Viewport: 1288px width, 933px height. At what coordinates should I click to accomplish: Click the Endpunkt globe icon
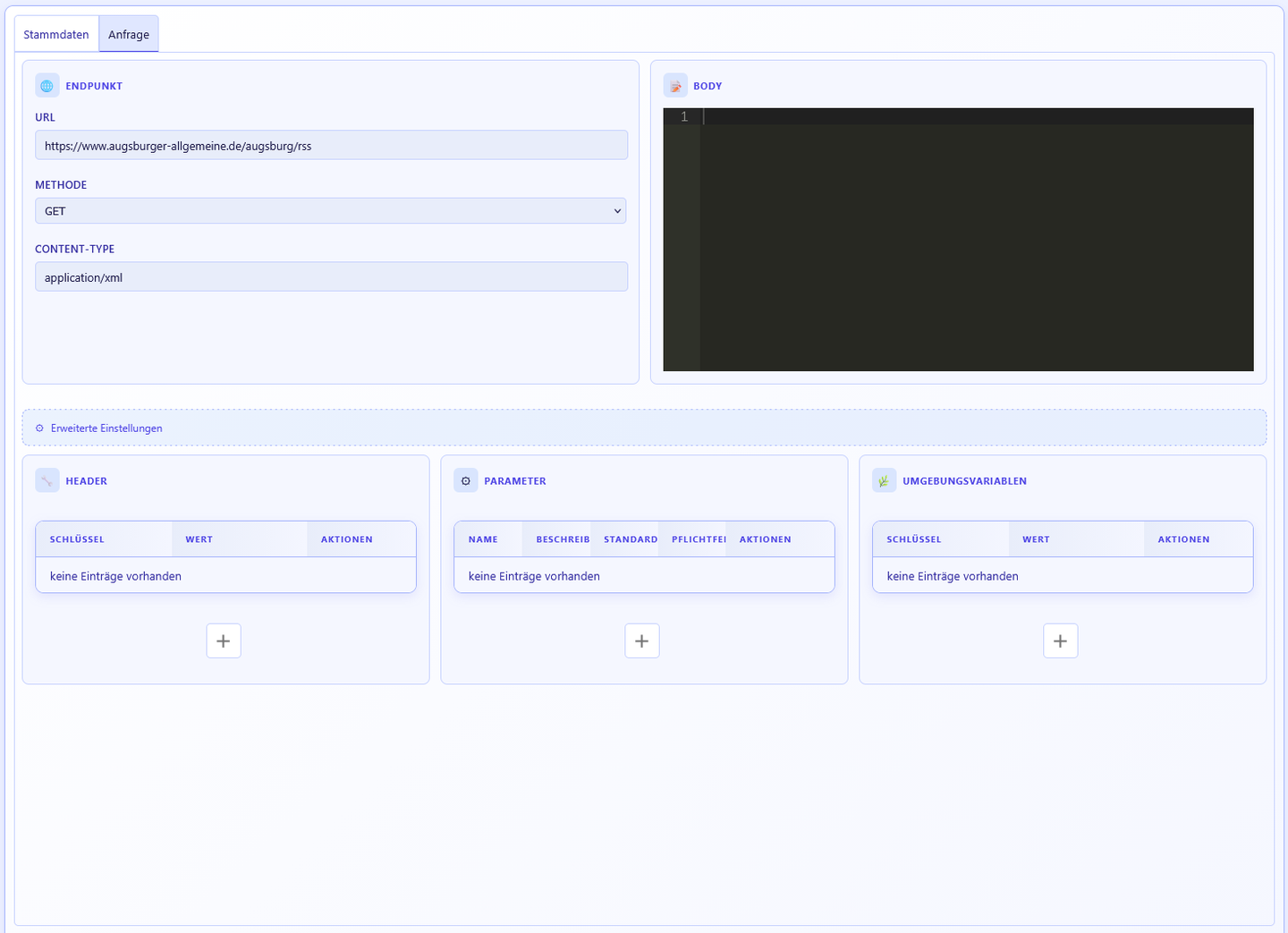pyautogui.click(x=47, y=86)
